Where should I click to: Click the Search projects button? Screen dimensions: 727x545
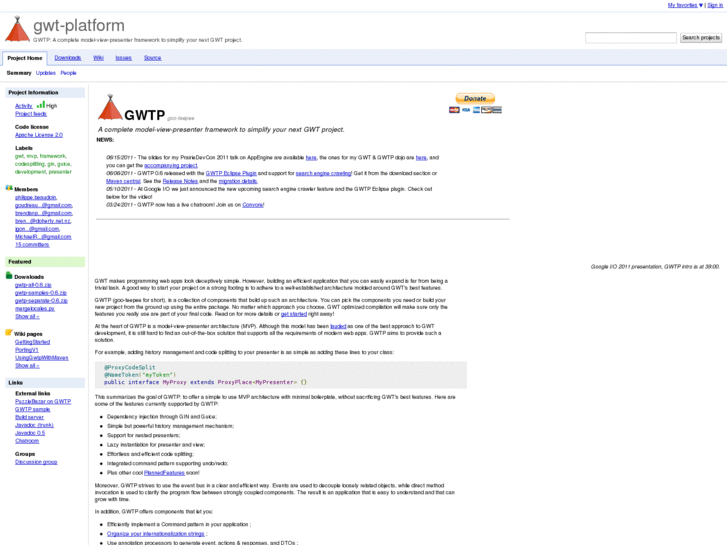pos(701,38)
